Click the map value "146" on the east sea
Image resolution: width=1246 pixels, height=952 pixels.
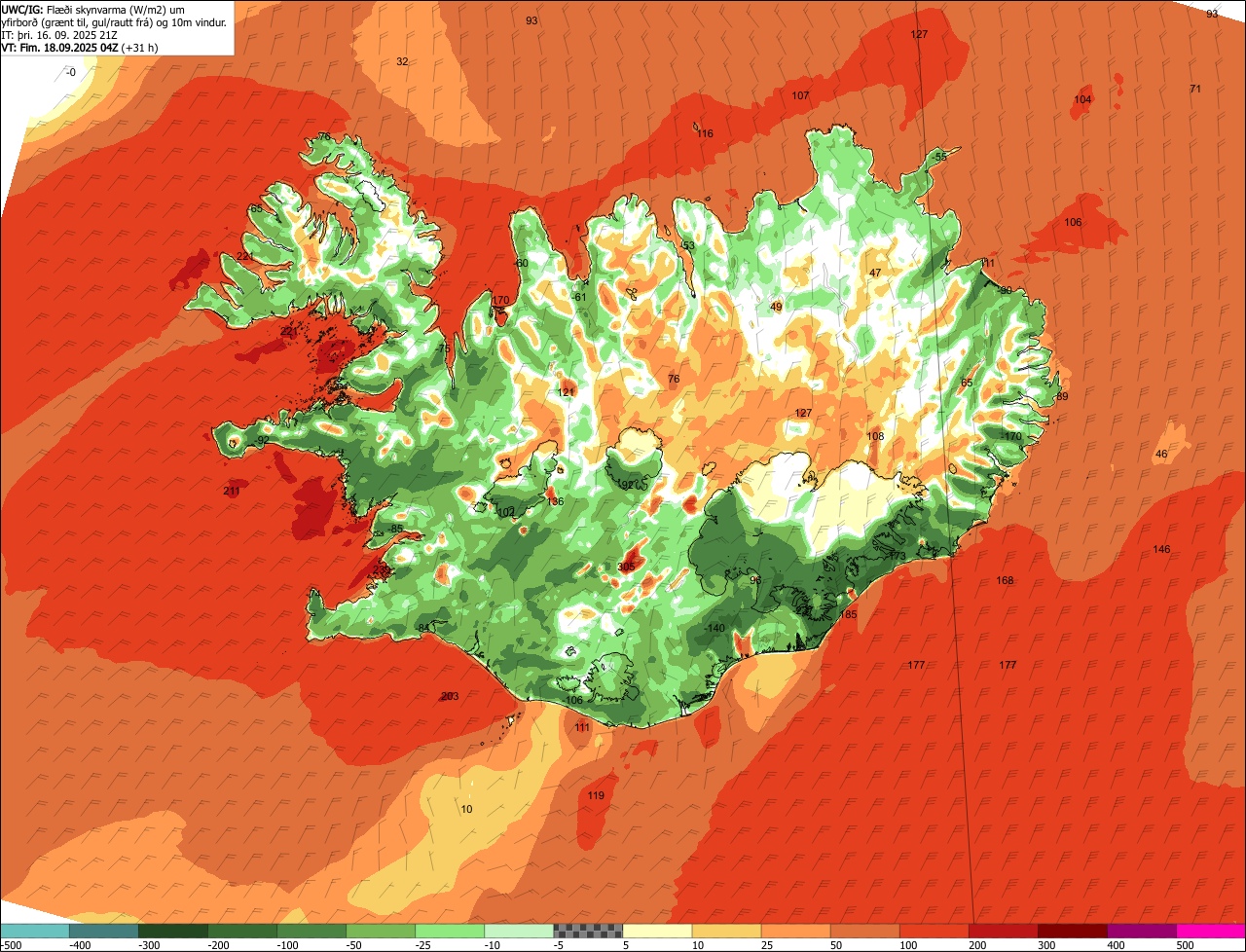1161,549
